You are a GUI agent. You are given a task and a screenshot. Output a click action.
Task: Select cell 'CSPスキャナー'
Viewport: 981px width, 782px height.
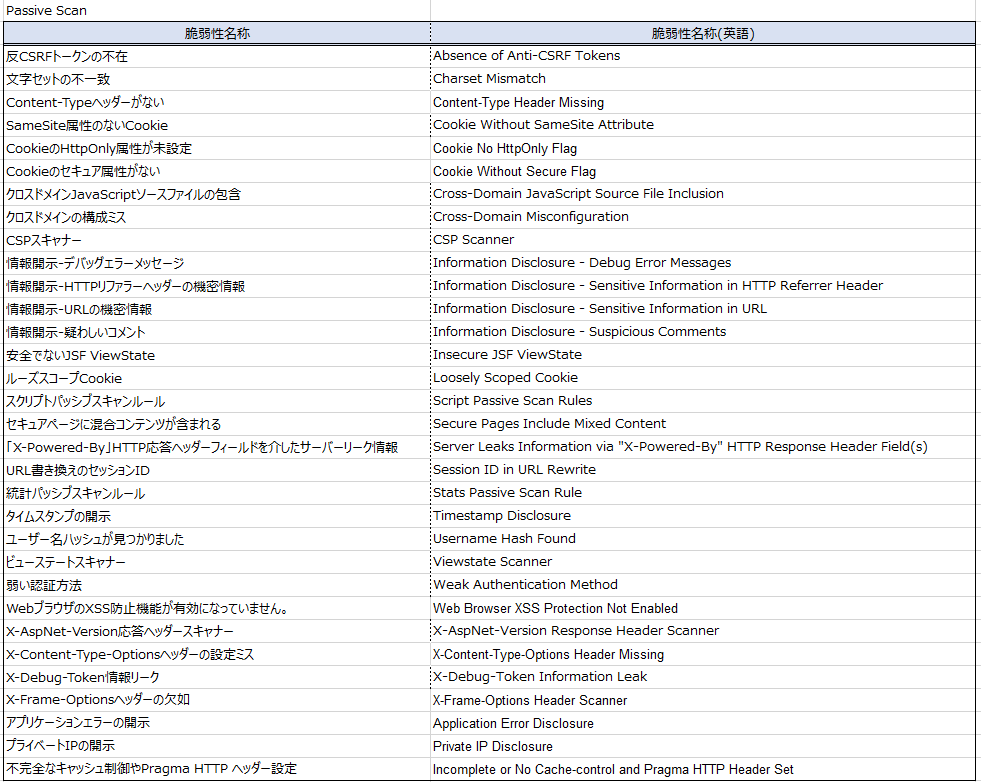click(216, 240)
